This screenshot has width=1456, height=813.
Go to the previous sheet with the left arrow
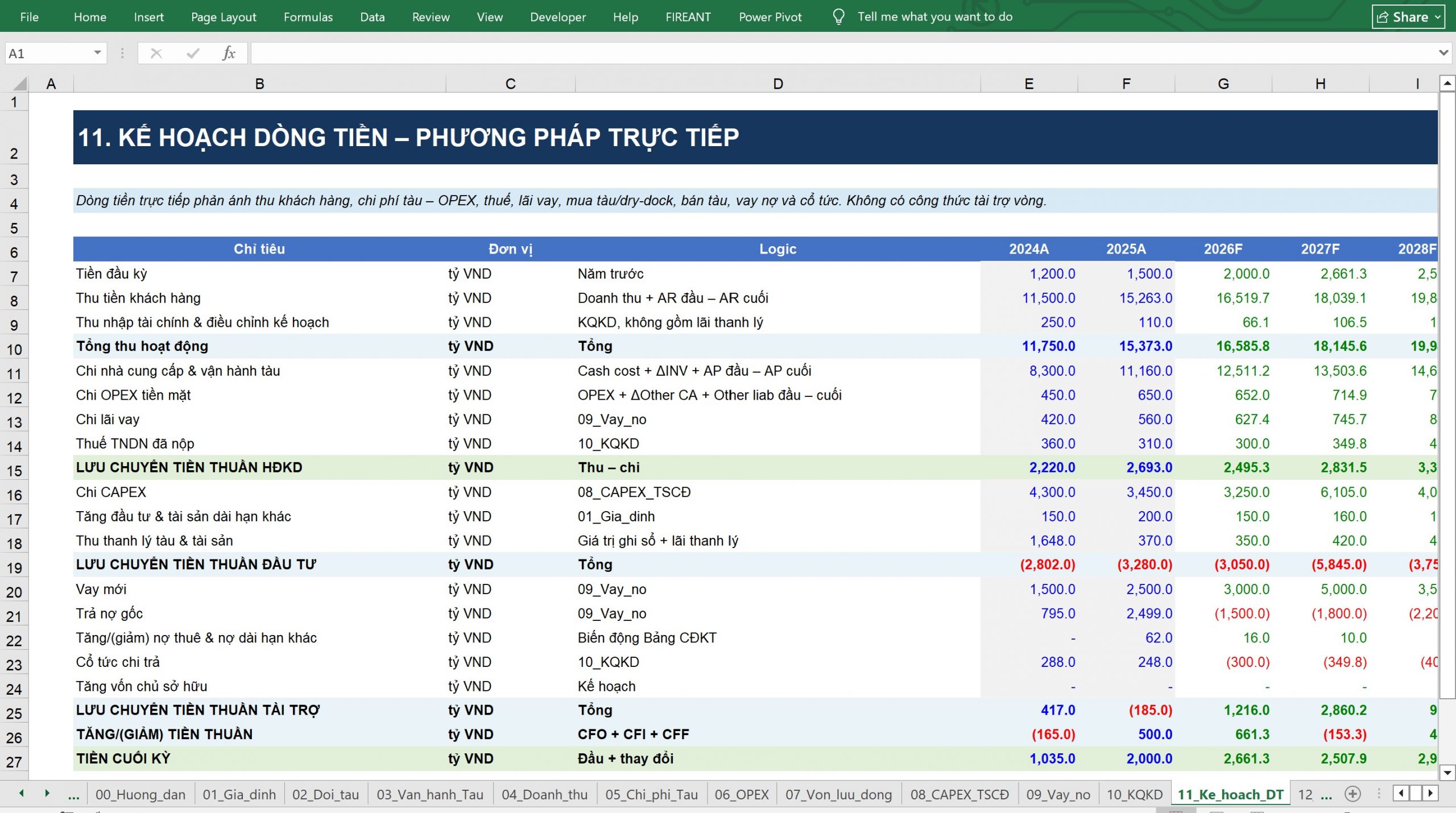pos(22,793)
